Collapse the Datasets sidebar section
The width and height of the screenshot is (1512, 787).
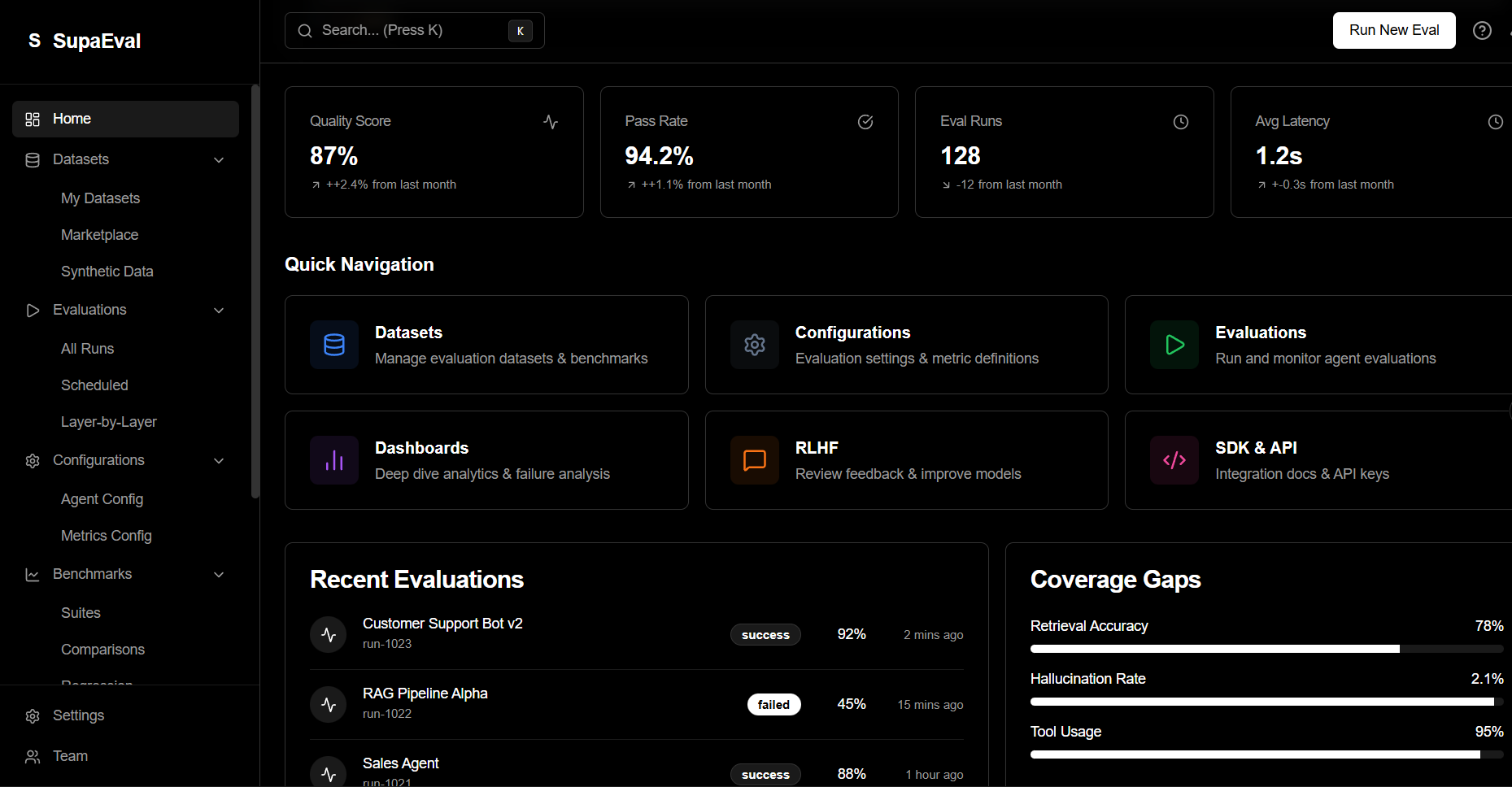219,160
